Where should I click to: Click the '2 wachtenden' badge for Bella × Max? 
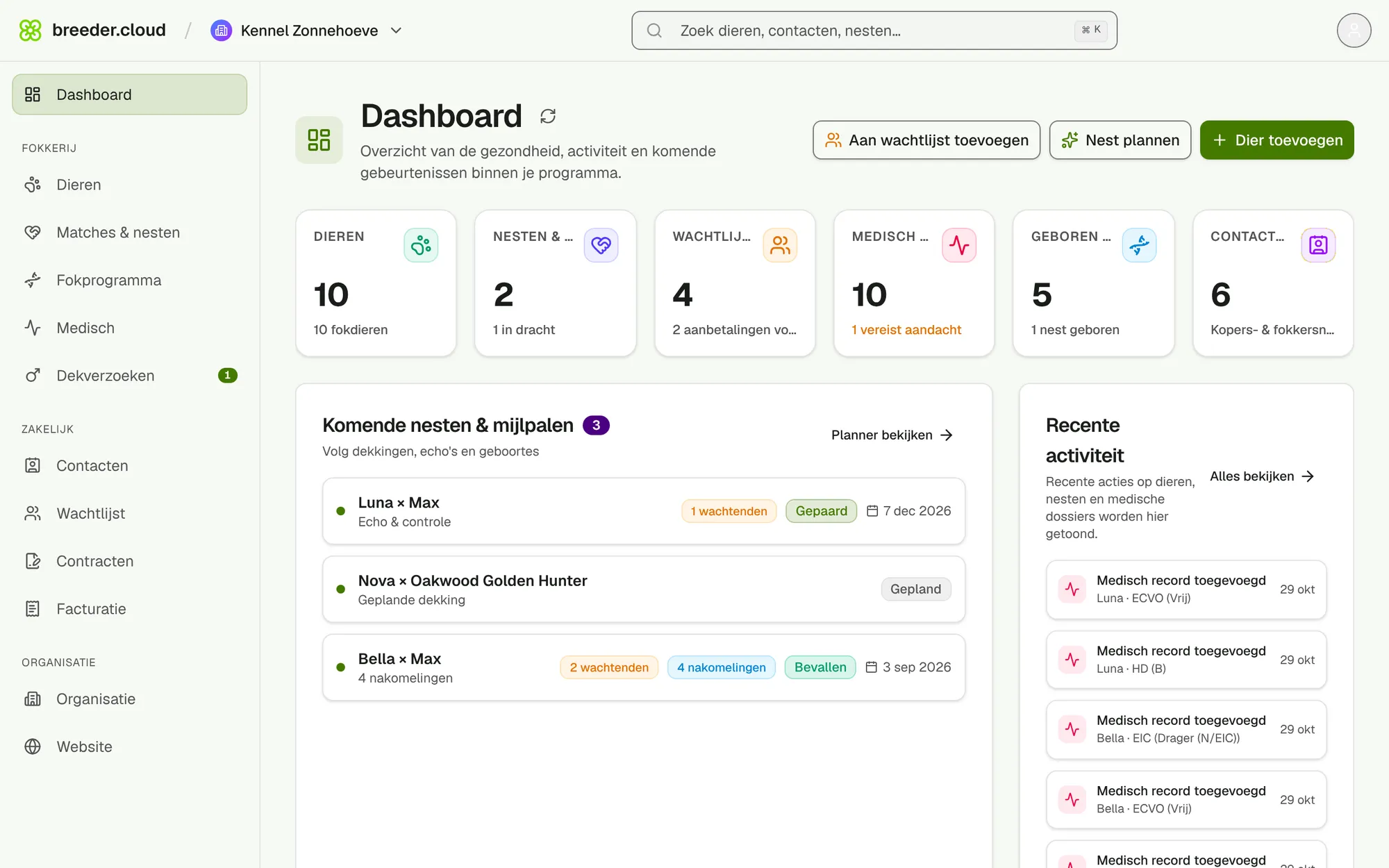(x=609, y=667)
